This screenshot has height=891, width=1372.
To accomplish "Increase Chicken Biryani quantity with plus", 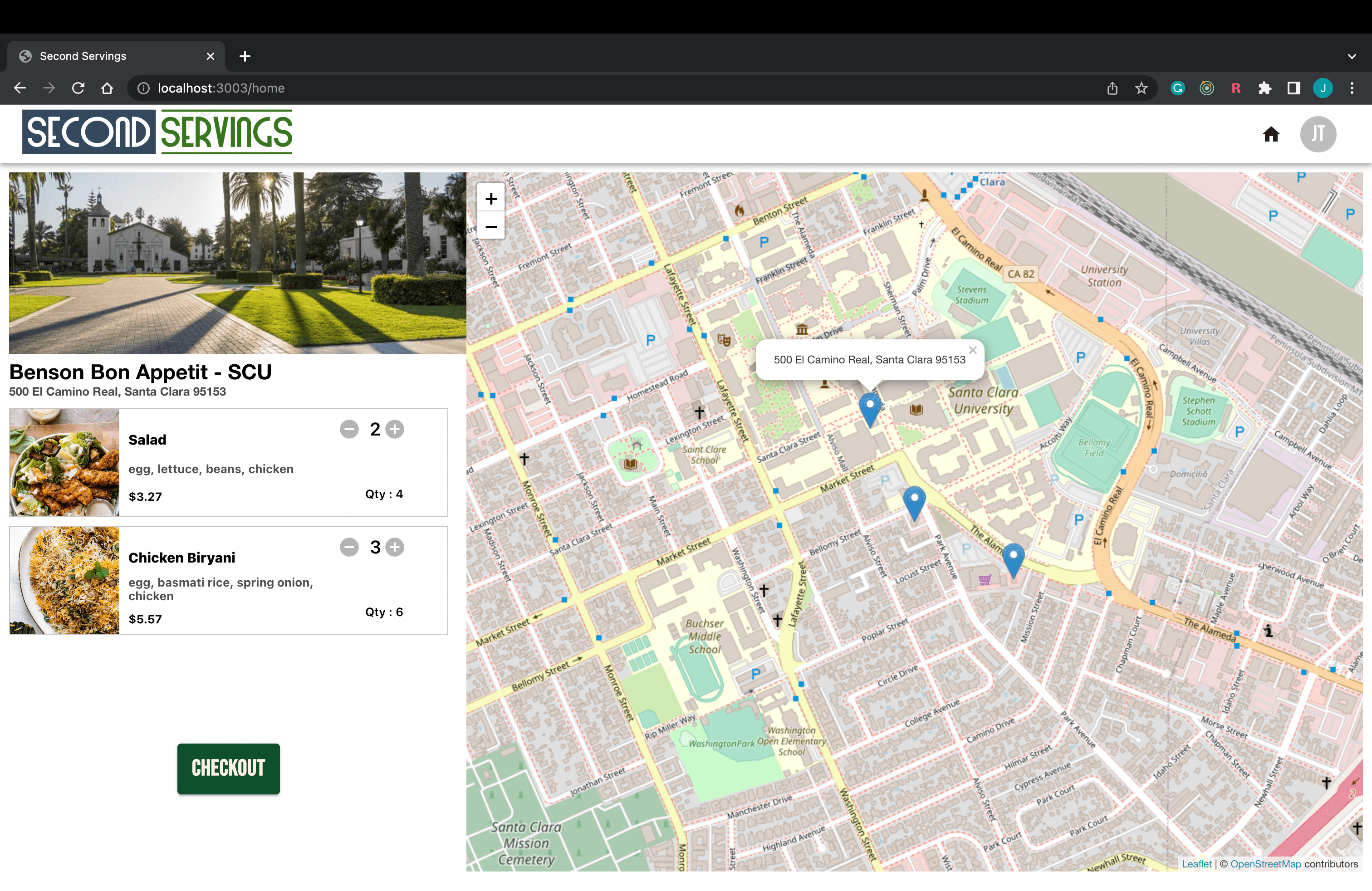I will click(x=395, y=547).
